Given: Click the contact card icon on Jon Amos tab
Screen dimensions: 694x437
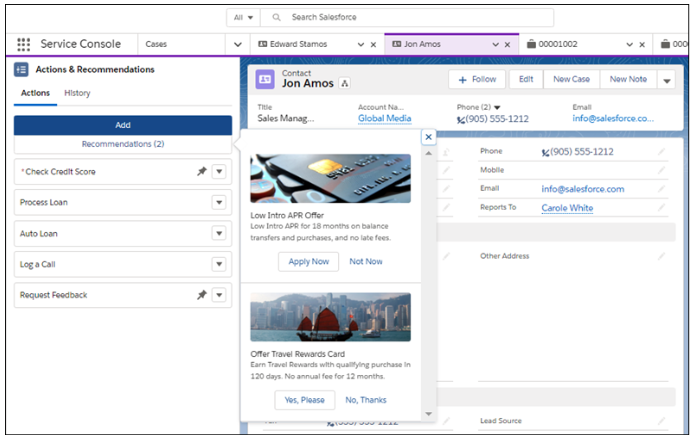Looking at the screenshot, I should (397, 44).
